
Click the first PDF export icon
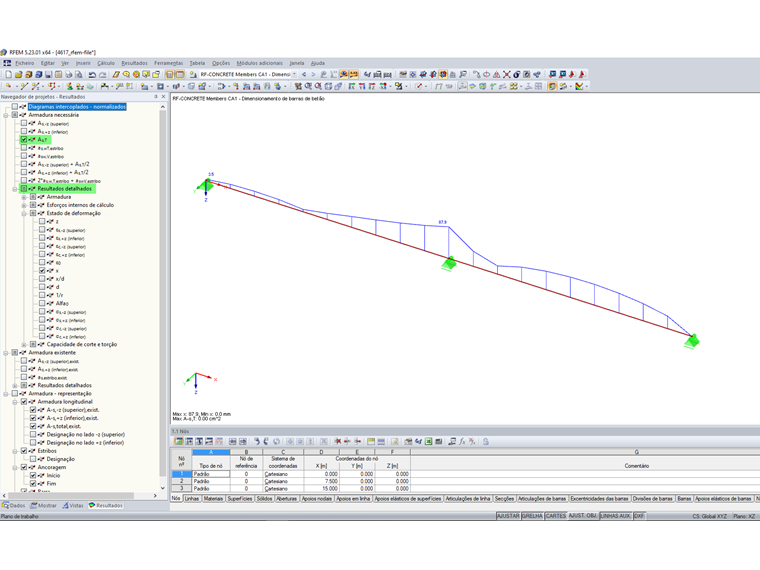(572, 74)
